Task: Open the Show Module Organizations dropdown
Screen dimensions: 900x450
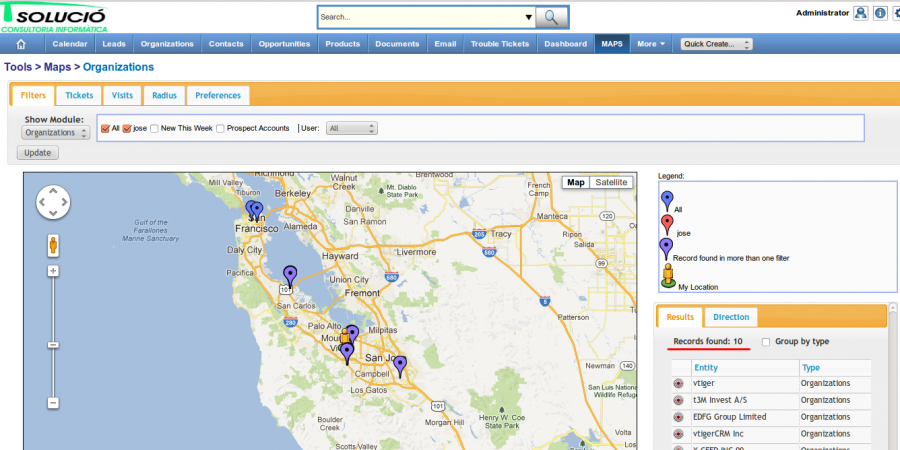Action: click(56, 133)
